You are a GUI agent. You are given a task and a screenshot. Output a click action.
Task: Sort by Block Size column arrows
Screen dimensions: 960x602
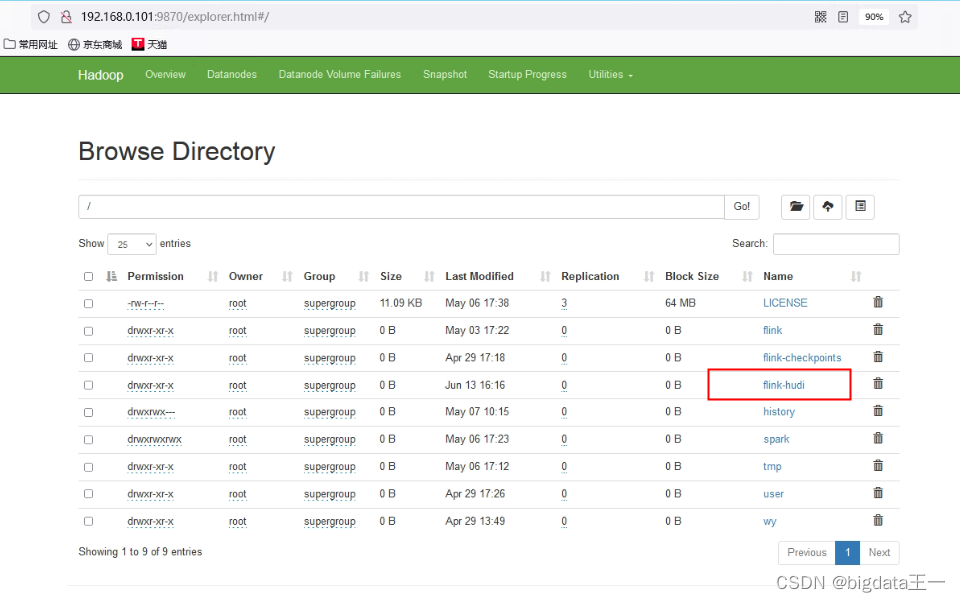pos(747,277)
